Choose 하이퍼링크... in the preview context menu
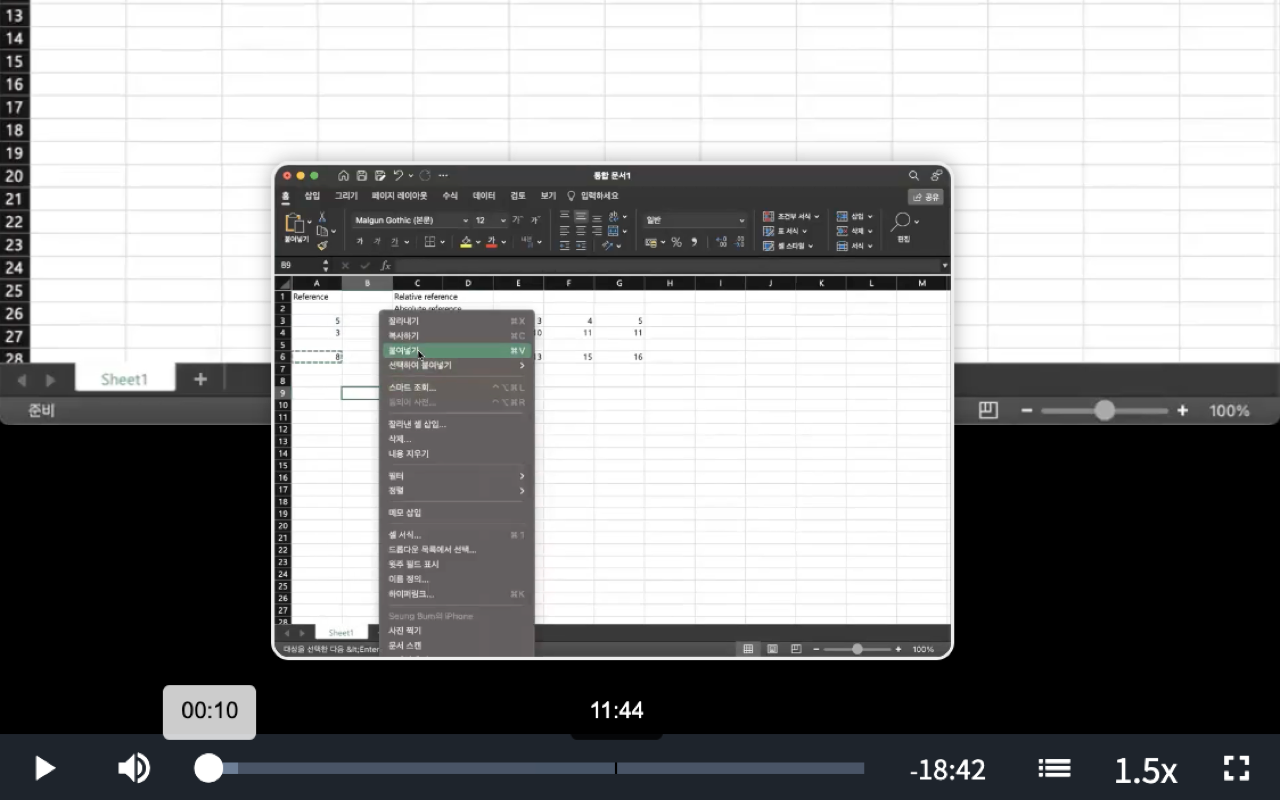Image resolution: width=1280 pixels, height=800 pixels. pos(457,594)
